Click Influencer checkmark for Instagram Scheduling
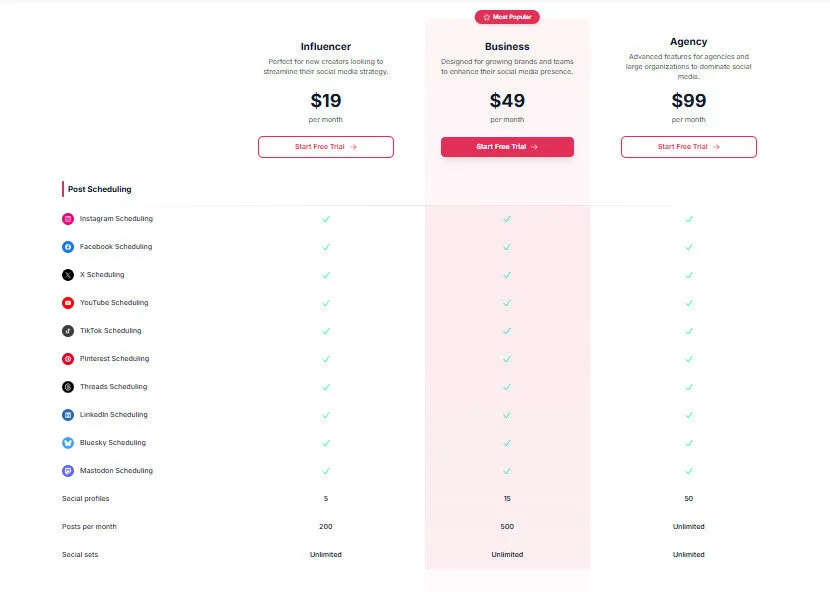The image size is (830, 592). (x=326, y=218)
